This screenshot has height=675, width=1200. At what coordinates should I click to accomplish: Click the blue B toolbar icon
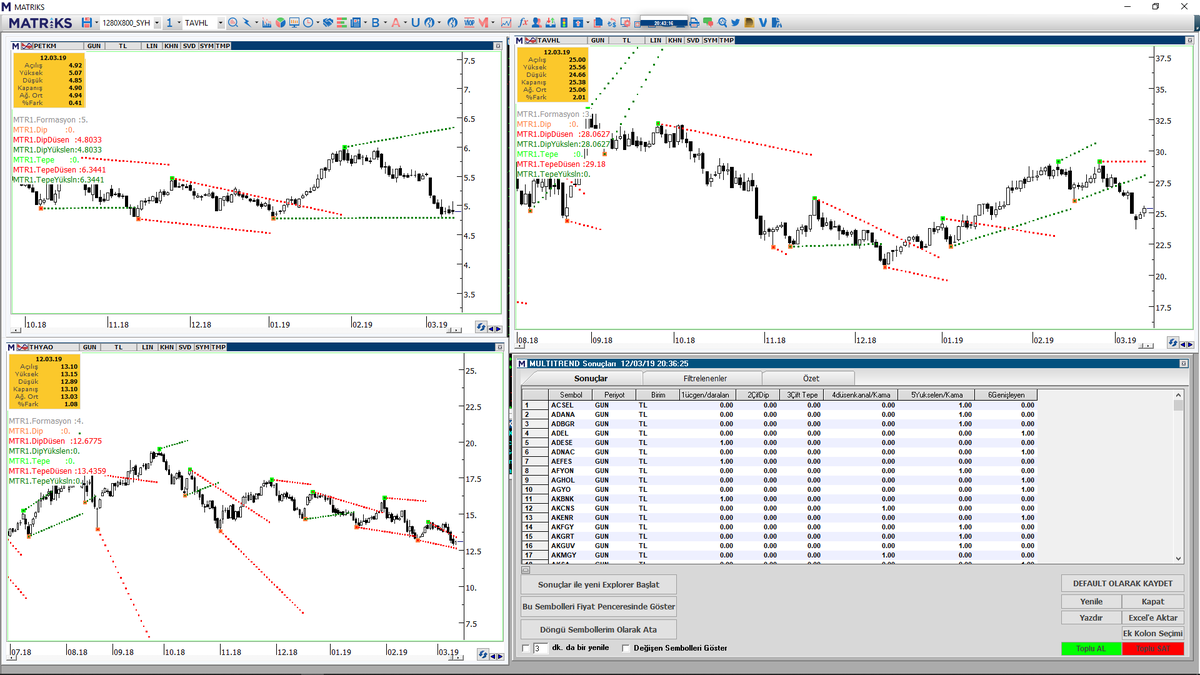[x=376, y=22]
